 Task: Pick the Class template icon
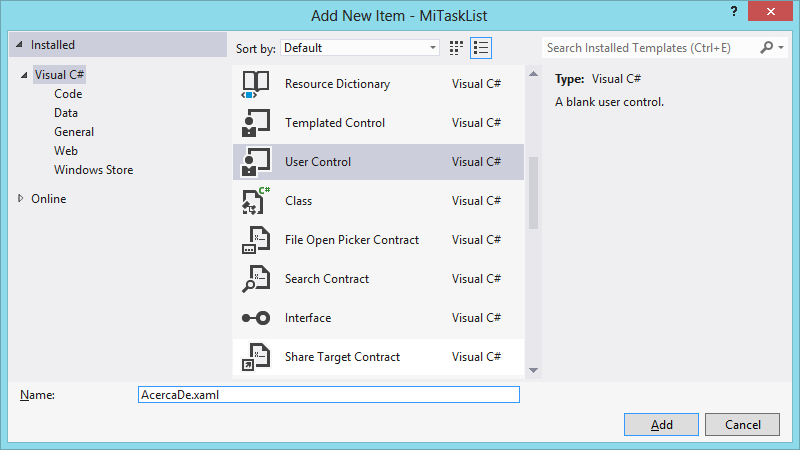[255, 201]
